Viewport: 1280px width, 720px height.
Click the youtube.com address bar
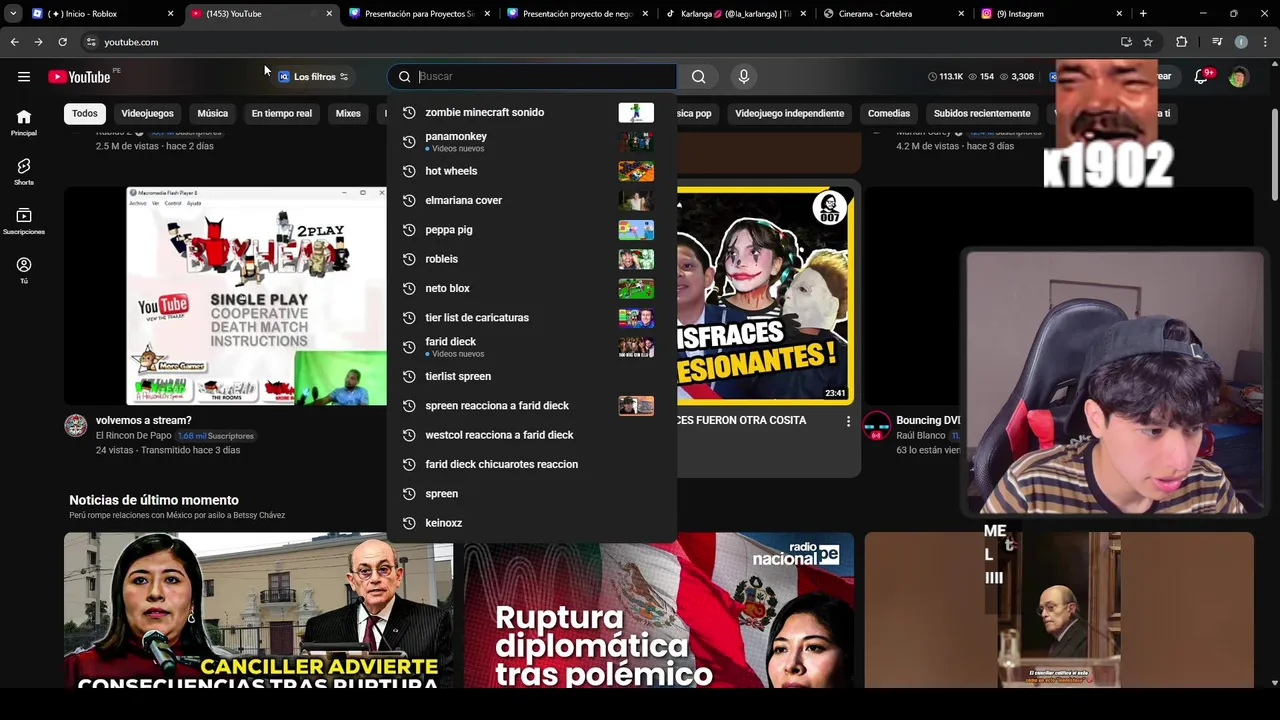tap(600, 42)
